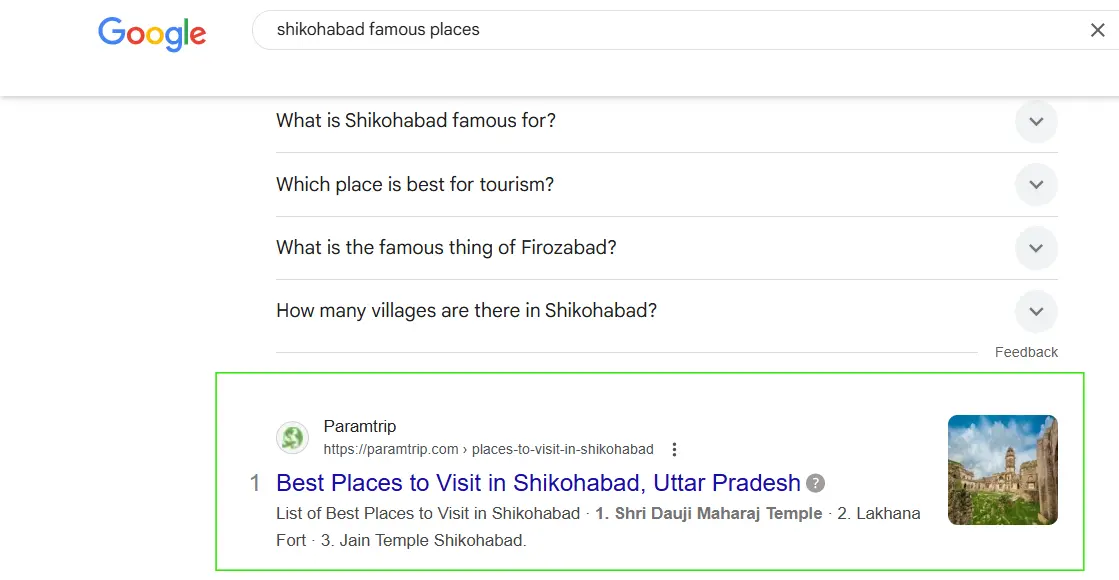
Task: Expand "Which place is best for tourism?" chevron
Action: click(x=1036, y=185)
